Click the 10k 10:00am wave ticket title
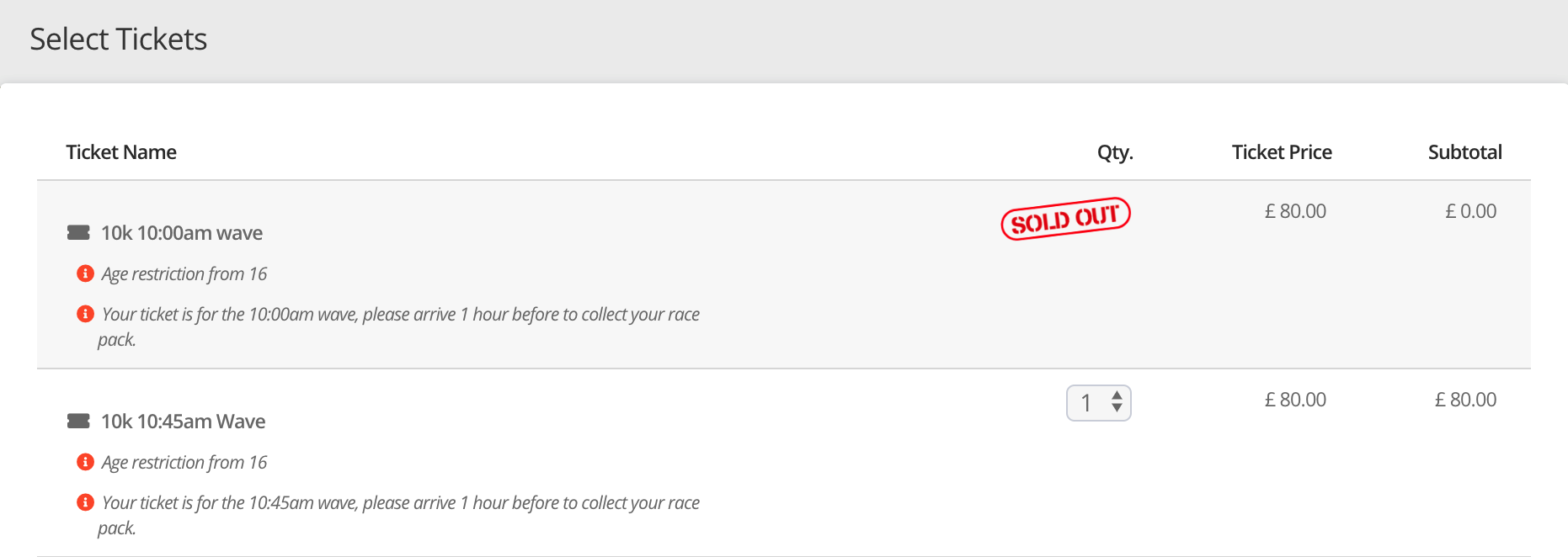 click(x=182, y=233)
